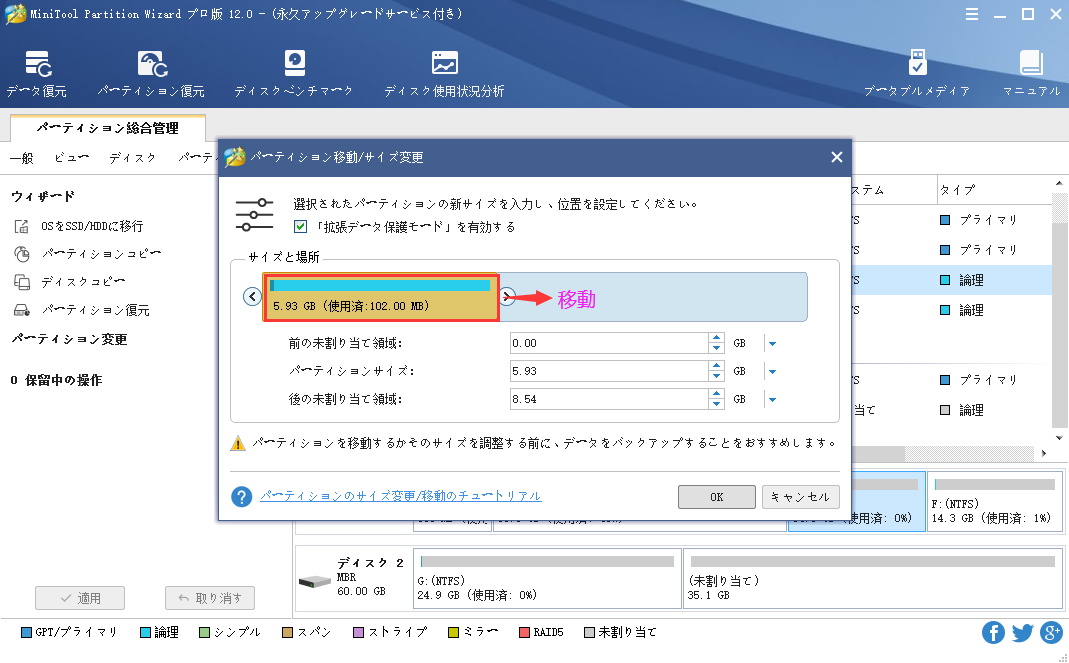Toggle 拡張データ保護モード checkbox
This screenshot has height=663, width=1069.
pyautogui.click(x=300, y=227)
